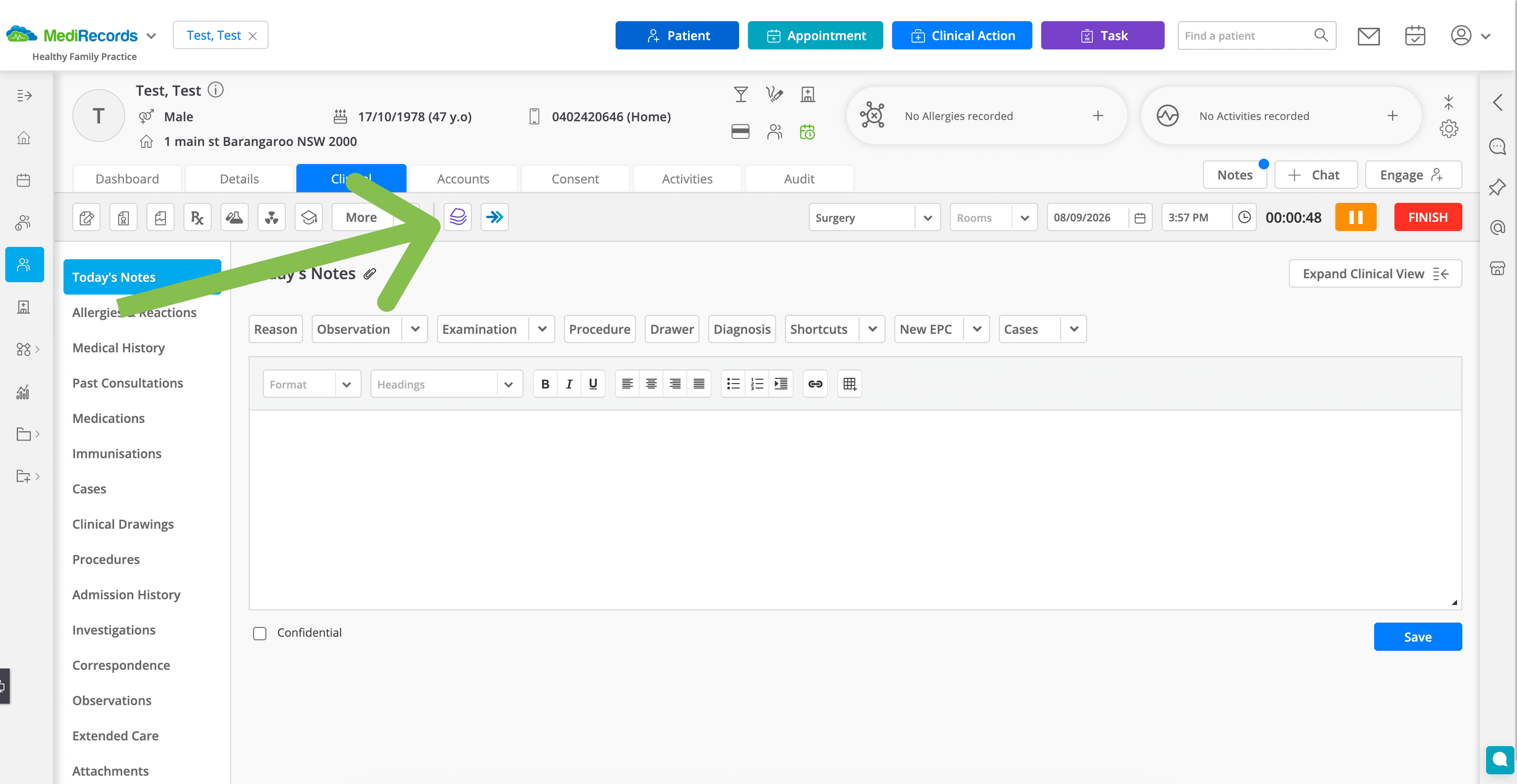Switch to the Activities tab

click(687, 179)
